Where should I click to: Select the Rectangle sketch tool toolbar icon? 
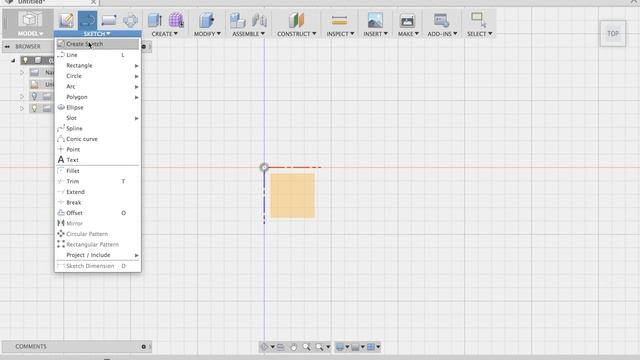pyautogui.click(x=109, y=20)
